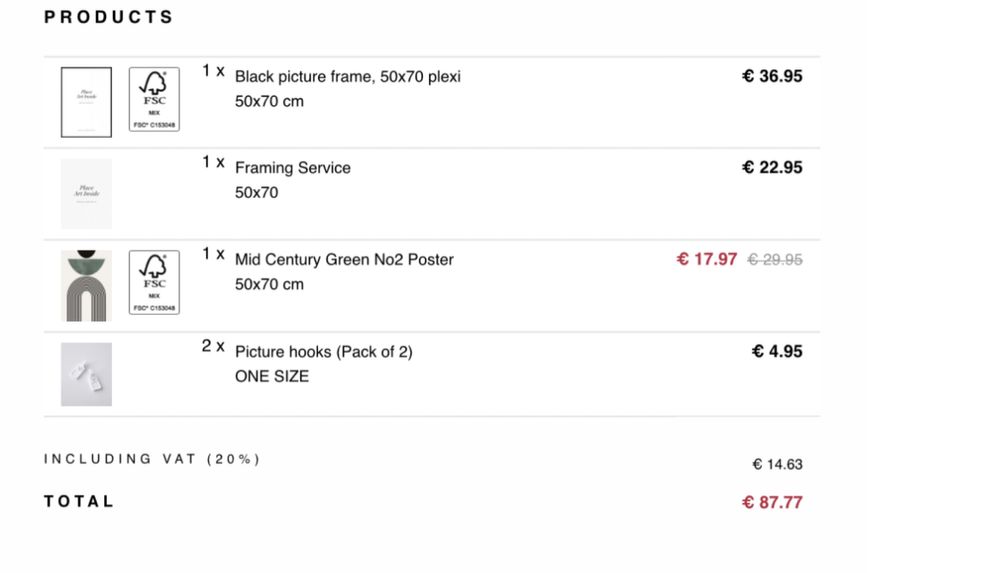Image resolution: width=1000 pixels, height=573 pixels.
Task: Click the FSC logo beside the poster
Action: (154, 283)
